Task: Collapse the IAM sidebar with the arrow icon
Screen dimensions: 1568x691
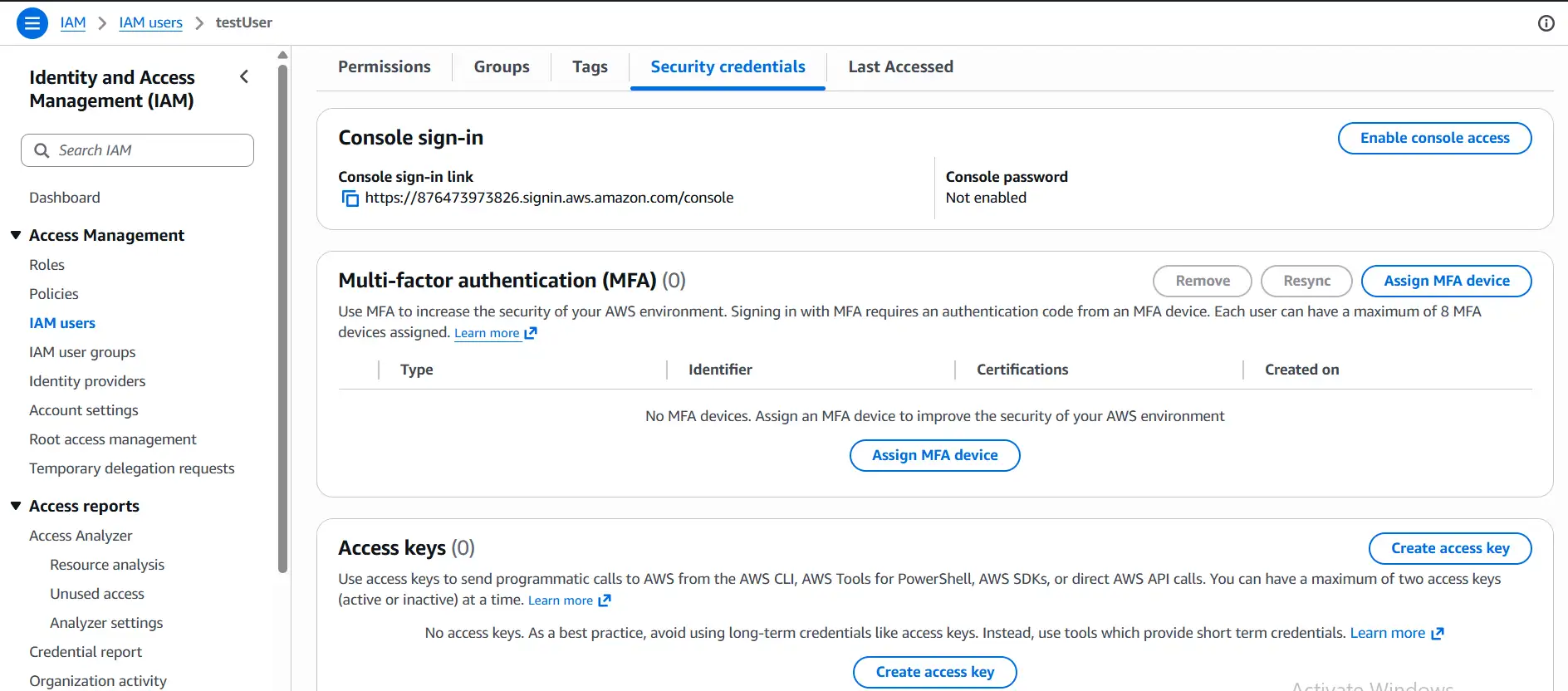Action: coord(244,77)
